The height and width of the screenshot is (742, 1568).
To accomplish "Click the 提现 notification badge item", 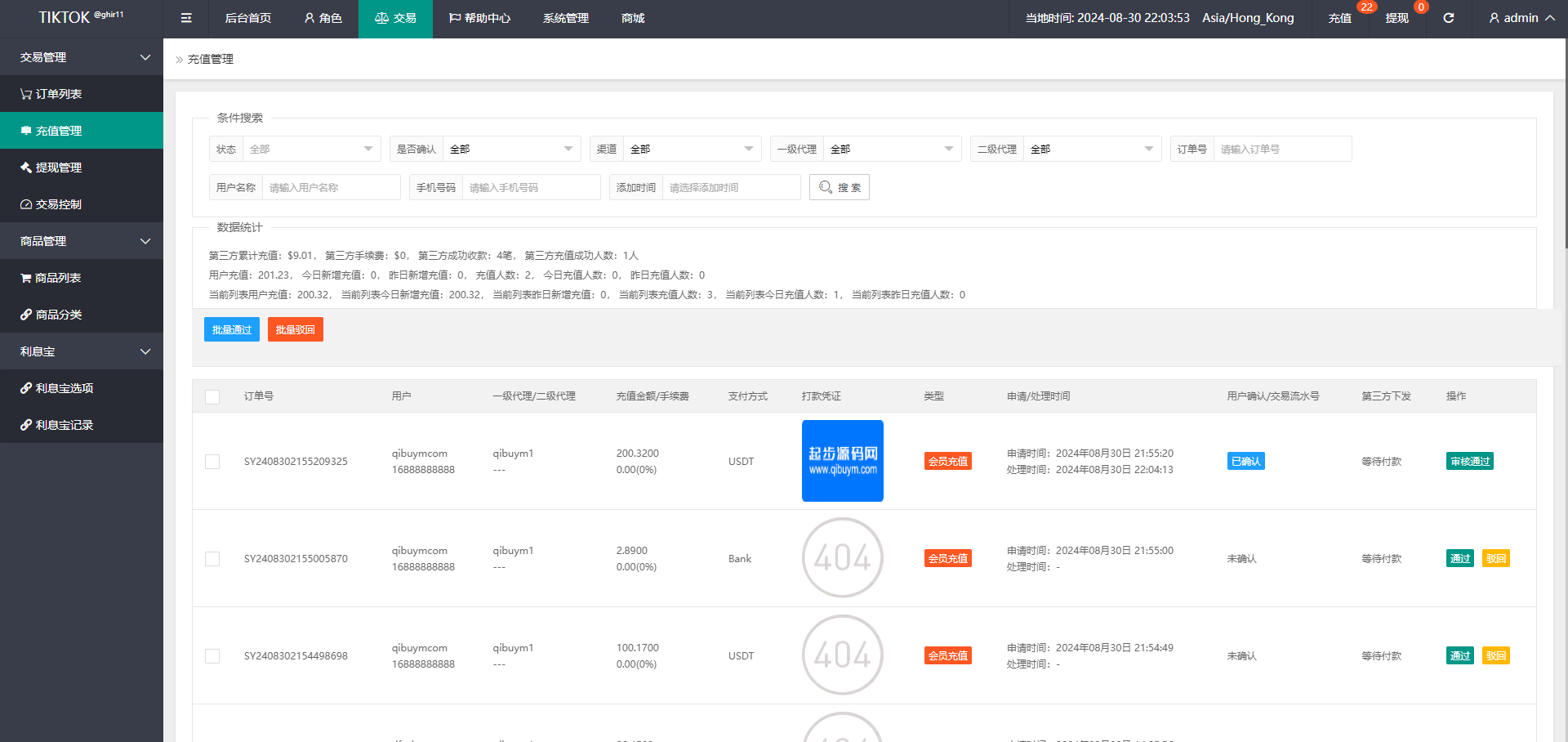I will click(1396, 18).
